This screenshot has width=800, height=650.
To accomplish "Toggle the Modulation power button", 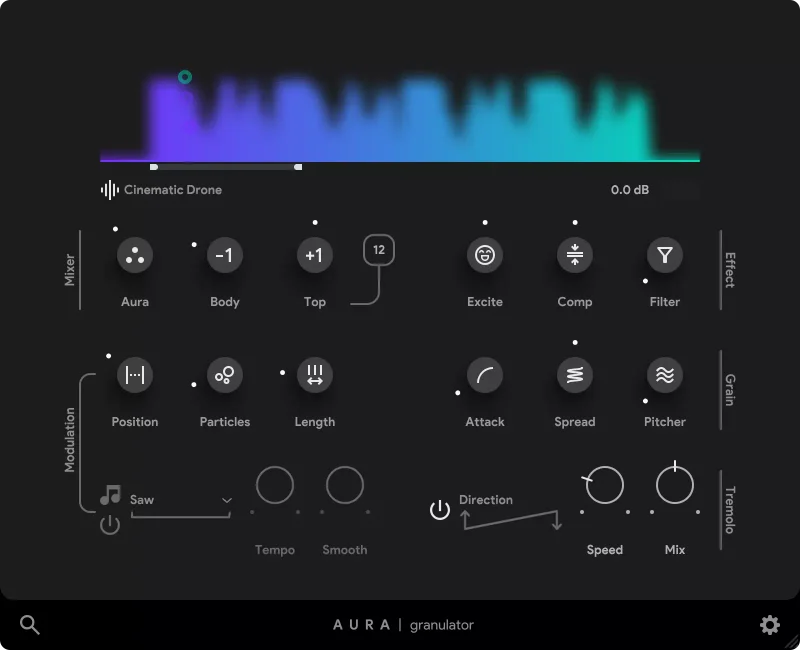I will click(x=110, y=524).
